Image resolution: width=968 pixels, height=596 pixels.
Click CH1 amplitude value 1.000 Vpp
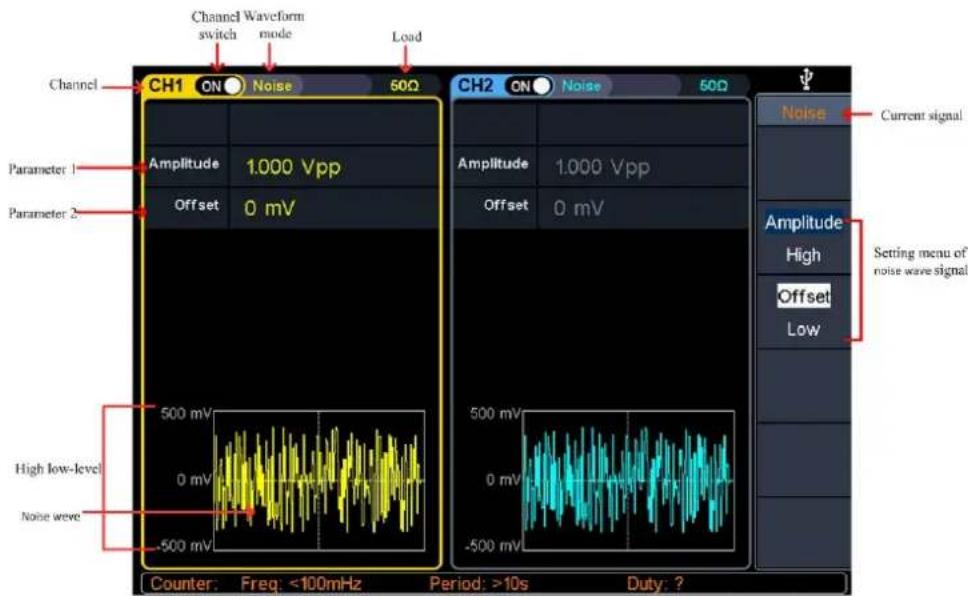(293, 167)
